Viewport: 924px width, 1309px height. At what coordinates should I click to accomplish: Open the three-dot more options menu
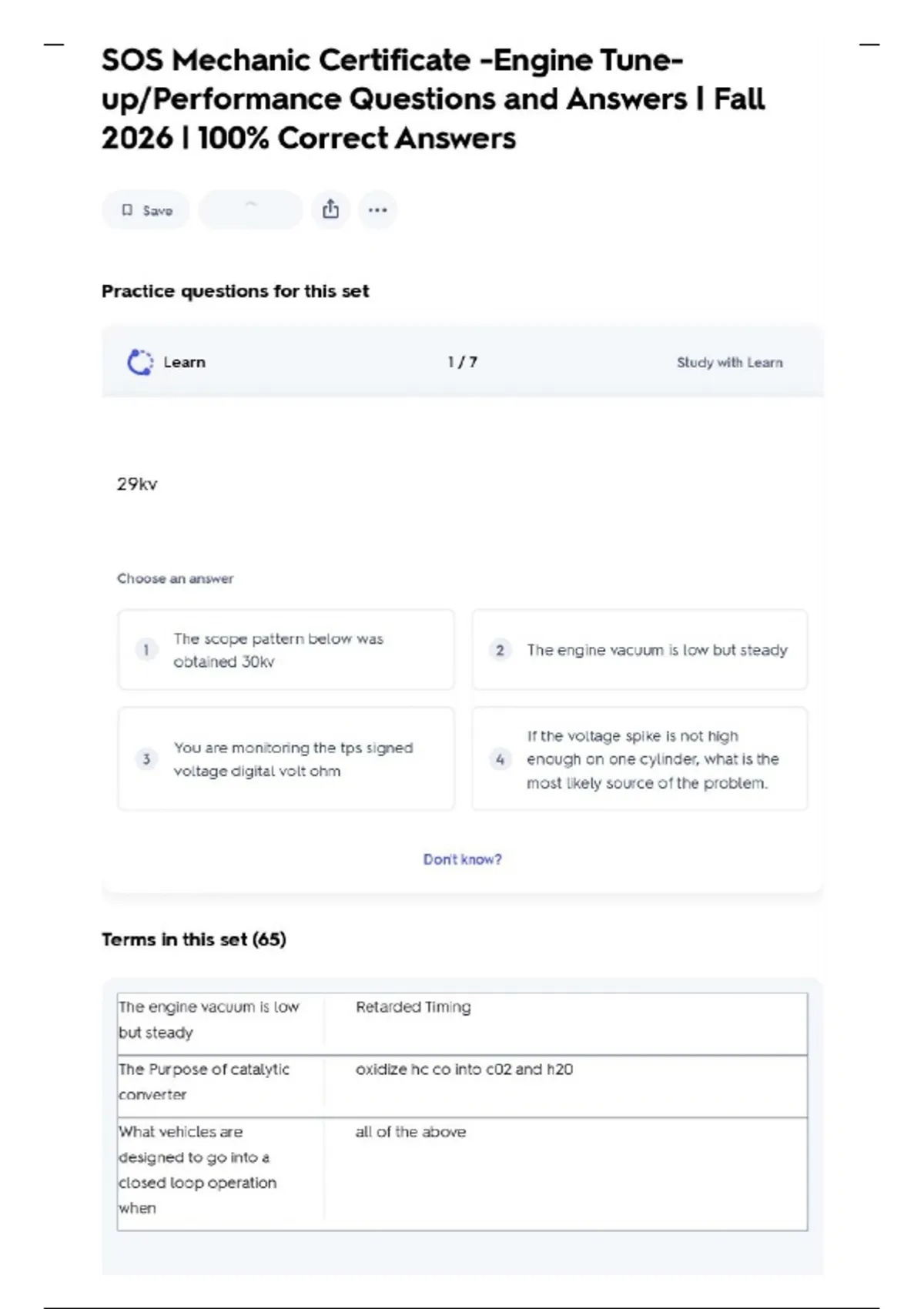click(x=377, y=209)
